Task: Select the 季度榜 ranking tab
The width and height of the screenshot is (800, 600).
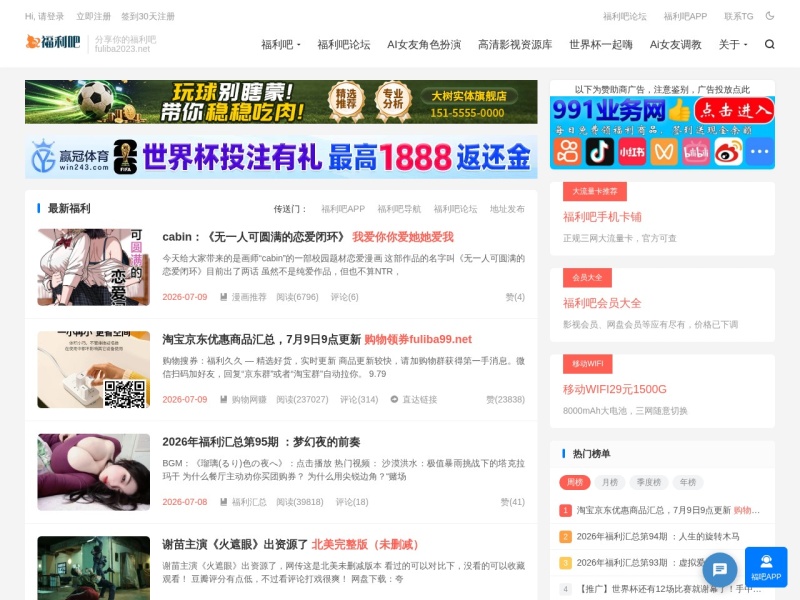Action: 648,482
